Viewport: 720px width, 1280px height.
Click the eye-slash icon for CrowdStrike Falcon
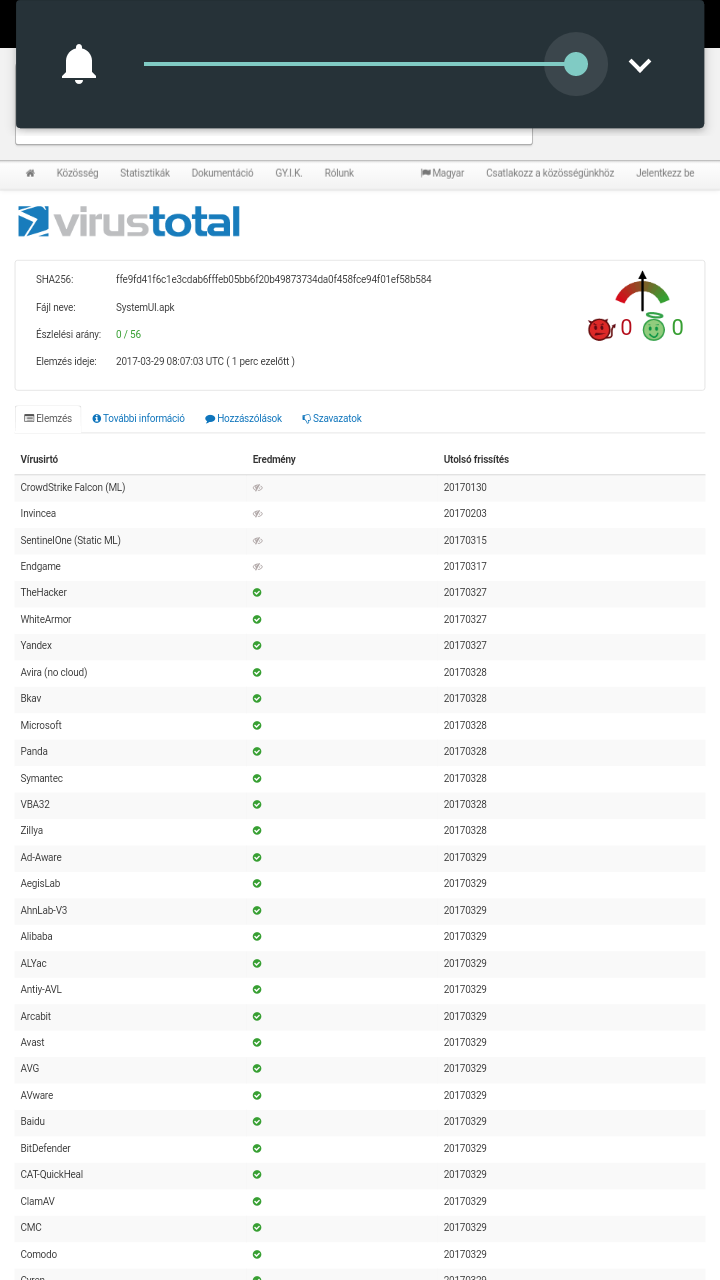[257, 488]
